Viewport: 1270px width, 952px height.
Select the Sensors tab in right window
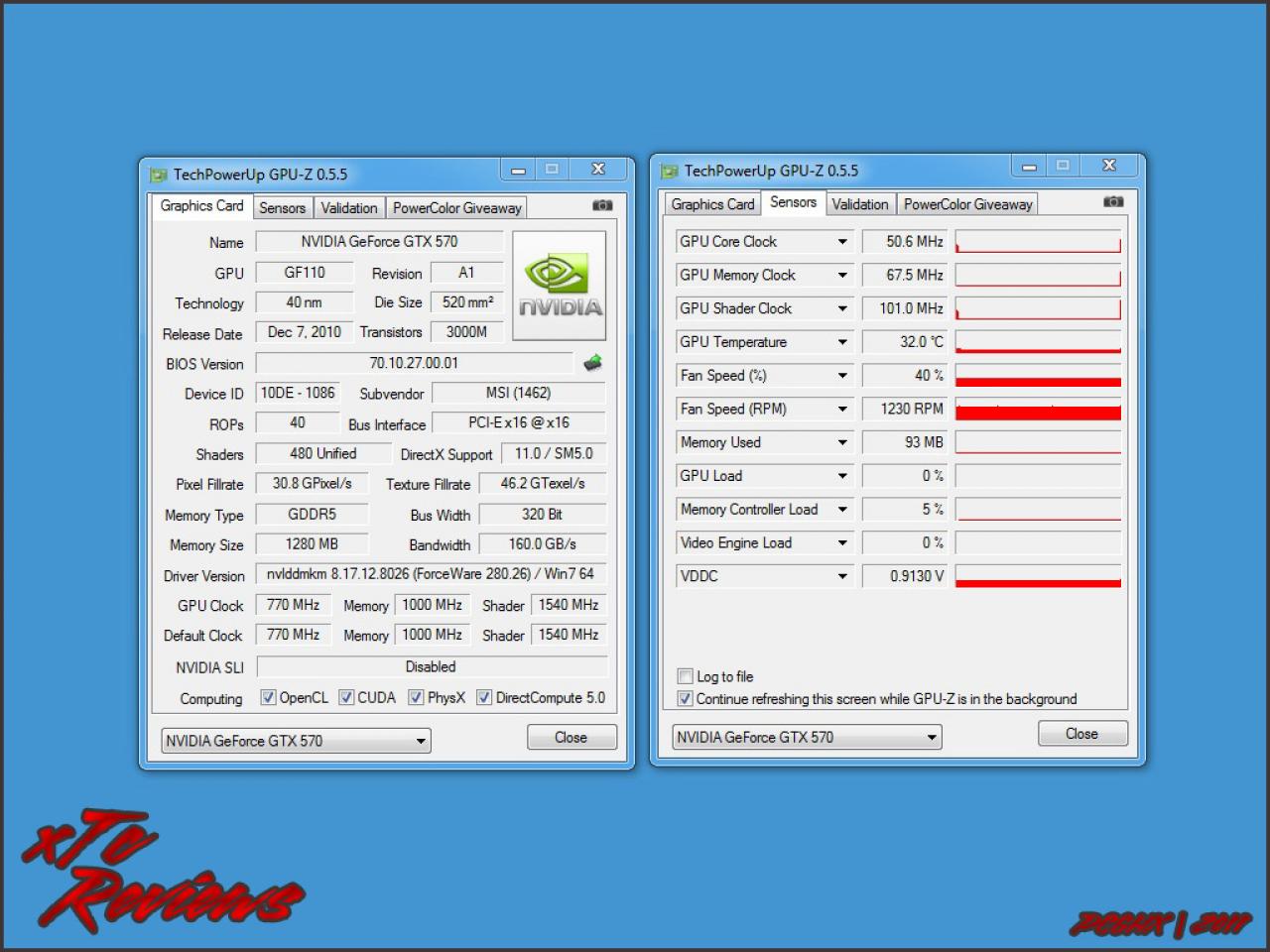tap(793, 202)
